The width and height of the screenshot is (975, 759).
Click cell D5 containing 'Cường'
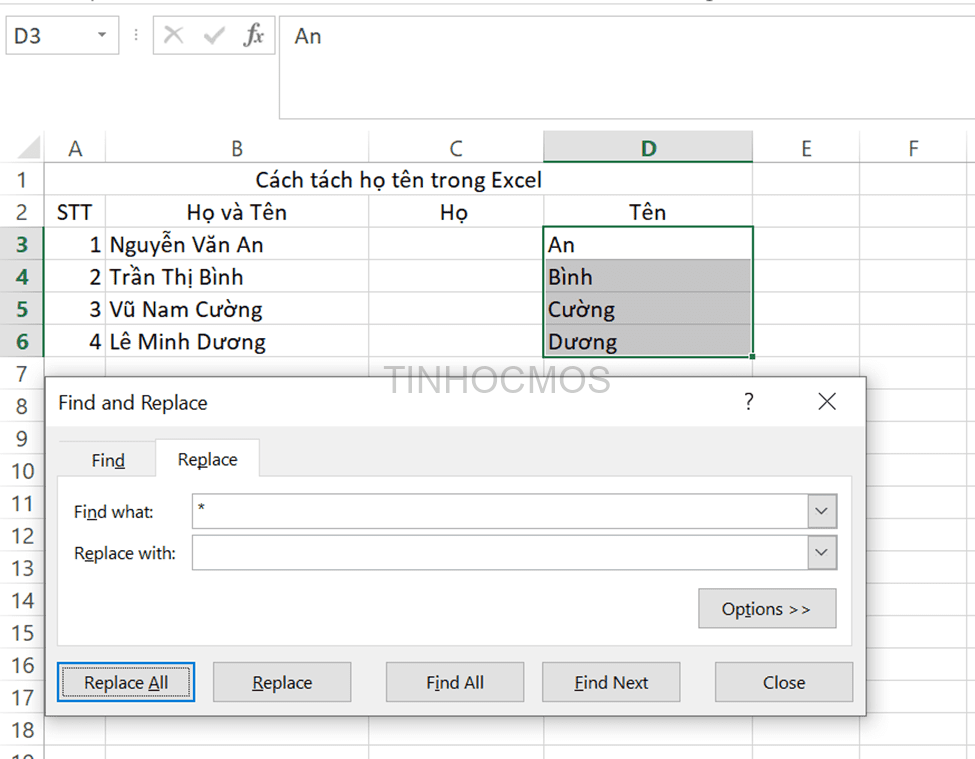(648, 309)
